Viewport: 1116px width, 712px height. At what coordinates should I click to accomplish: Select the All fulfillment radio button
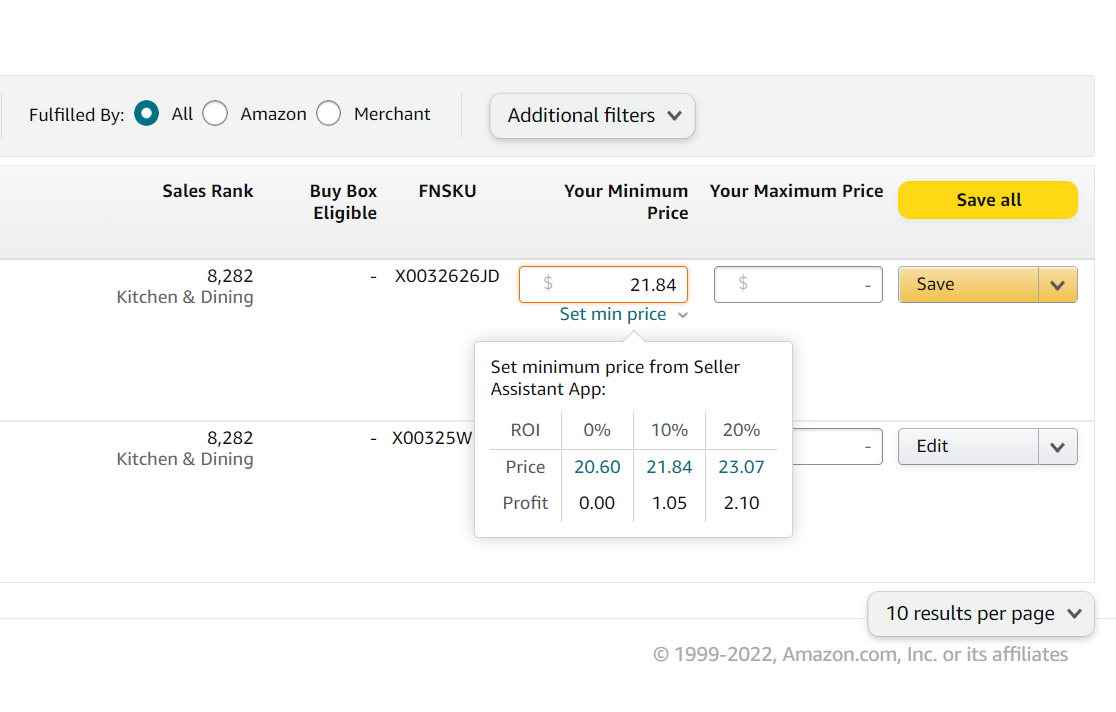146,113
